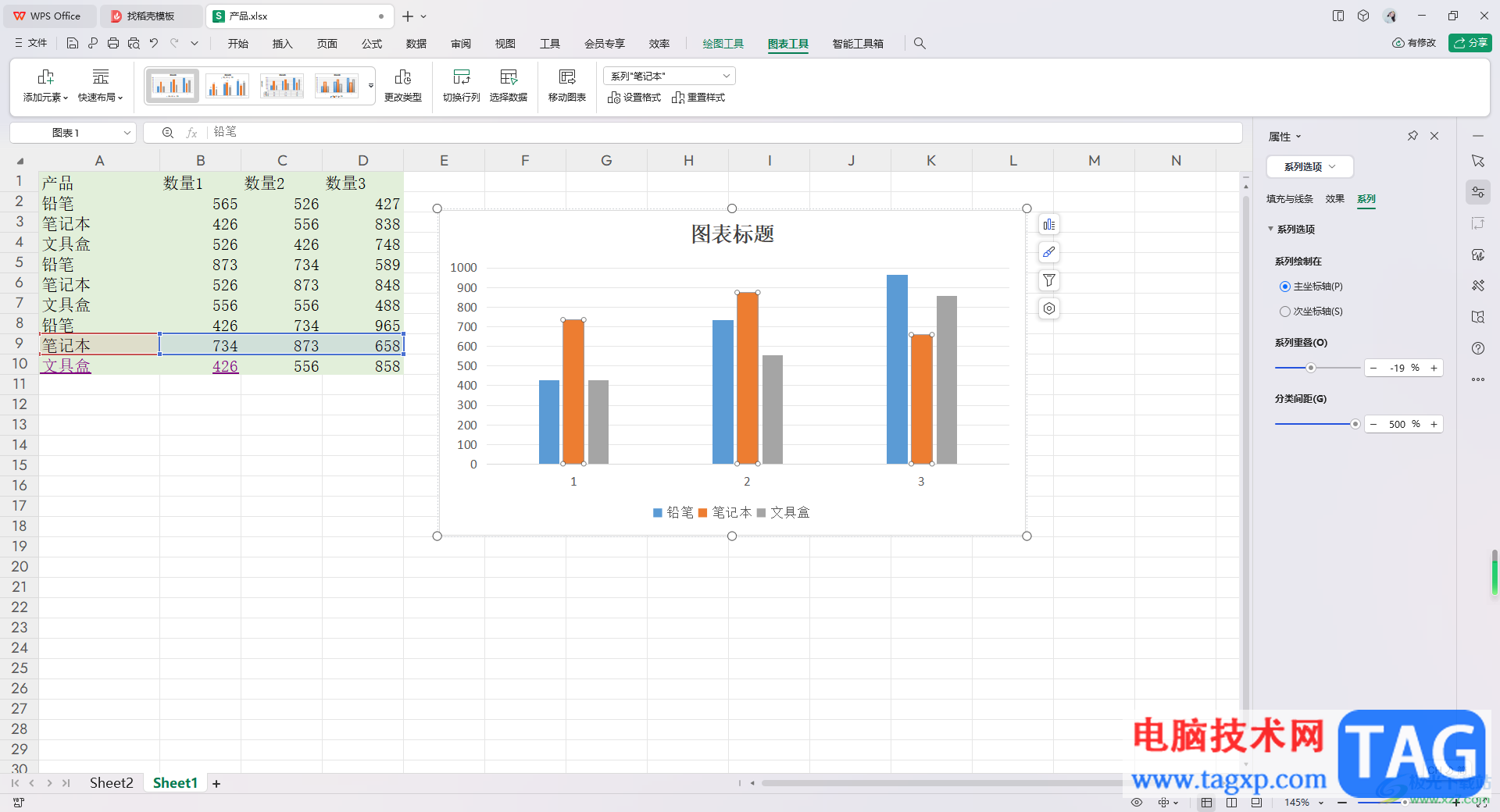This screenshot has height=812, width=1500.
Task: Add a new sheet with plus button
Action: click(216, 783)
